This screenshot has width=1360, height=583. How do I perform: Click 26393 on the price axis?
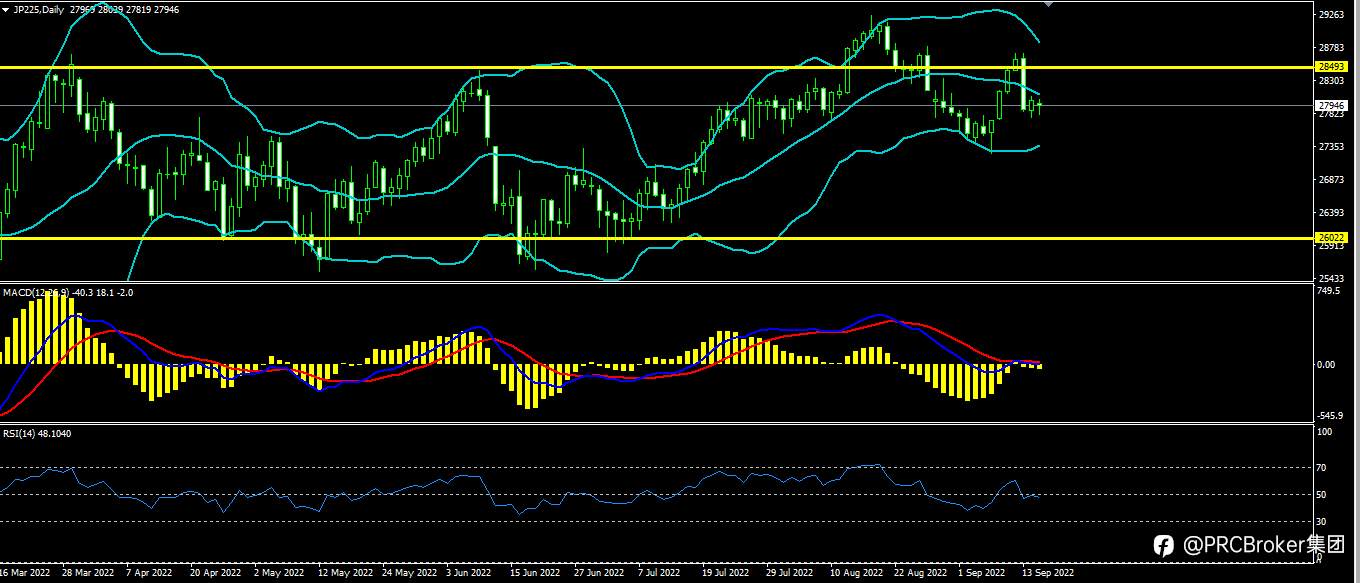pos(1332,213)
